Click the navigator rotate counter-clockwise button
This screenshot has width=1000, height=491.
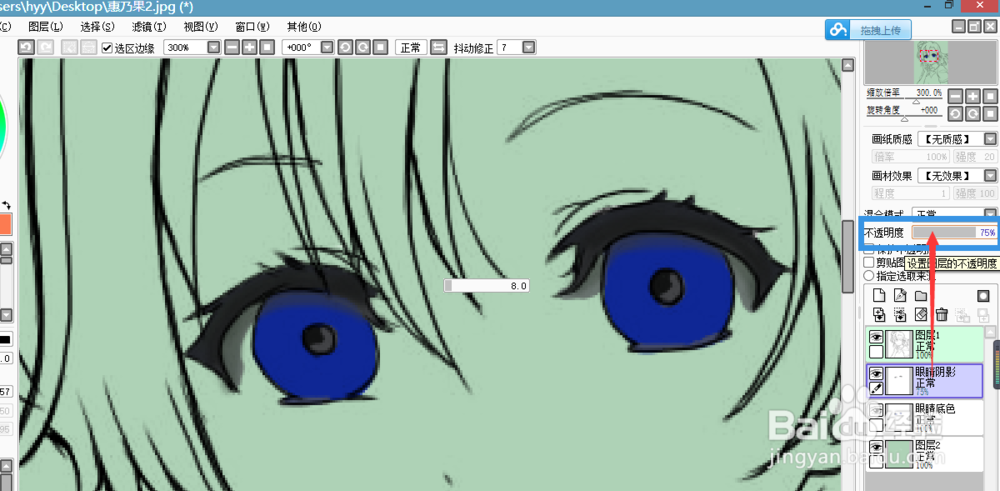(955, 114)
